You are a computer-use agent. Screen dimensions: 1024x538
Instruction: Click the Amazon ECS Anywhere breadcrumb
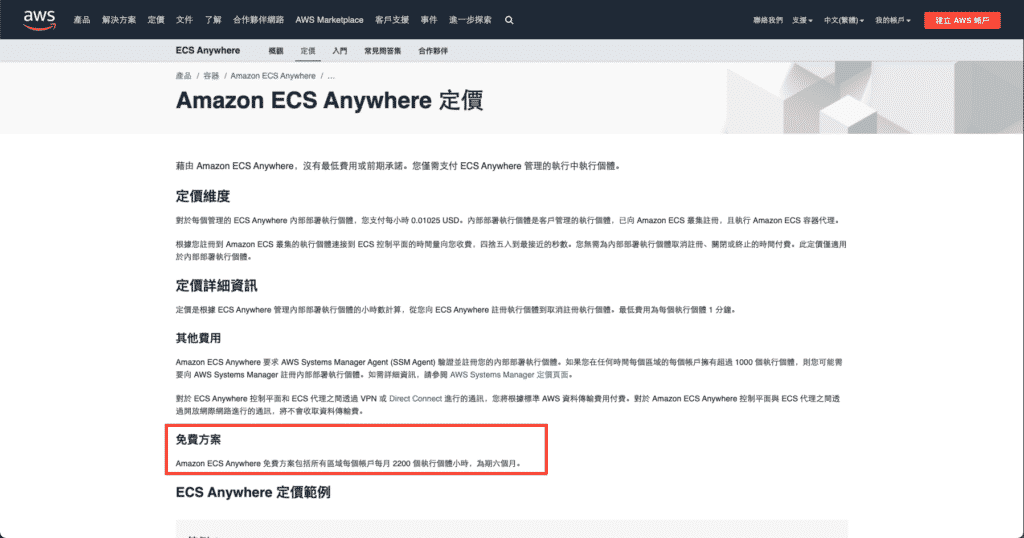[x=273, y=76]
